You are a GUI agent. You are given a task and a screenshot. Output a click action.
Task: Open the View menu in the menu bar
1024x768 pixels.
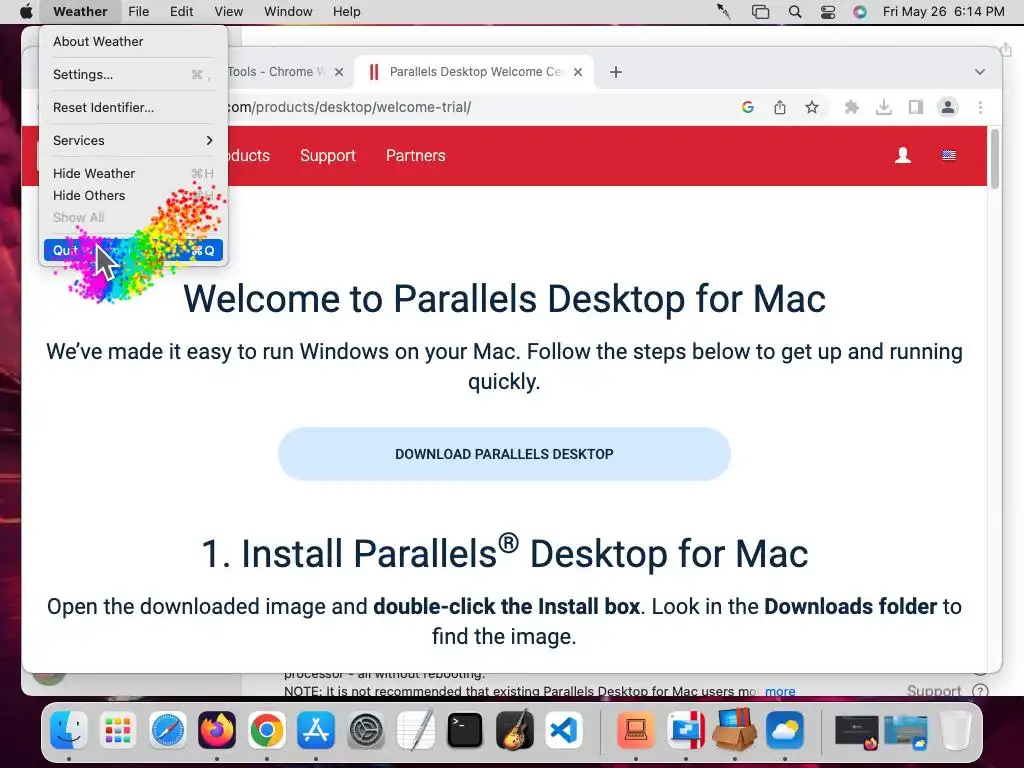click(229, 11)
